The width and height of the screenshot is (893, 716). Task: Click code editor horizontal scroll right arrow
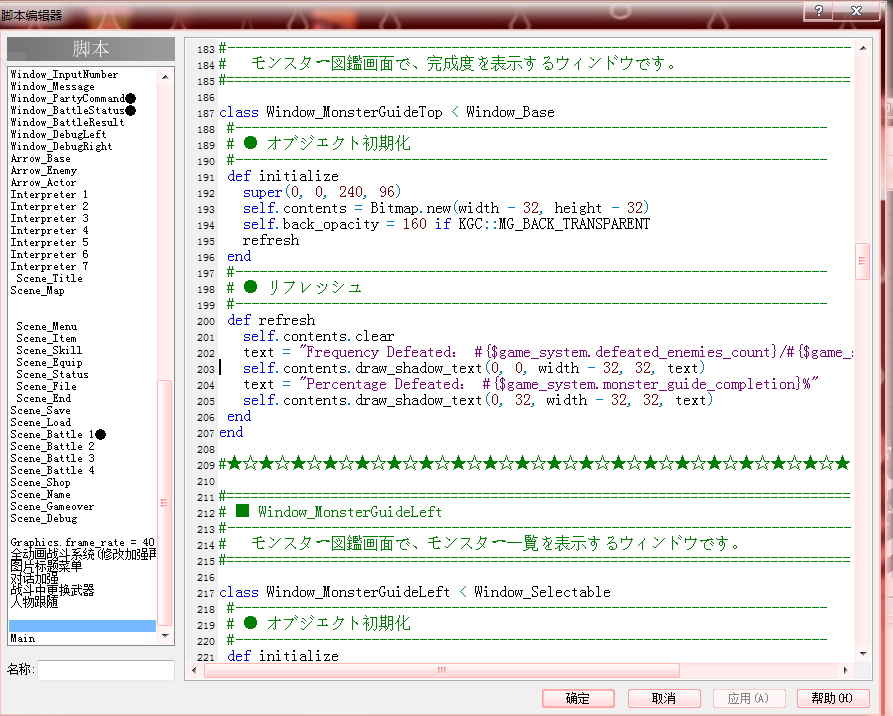[x=846, y=670]
